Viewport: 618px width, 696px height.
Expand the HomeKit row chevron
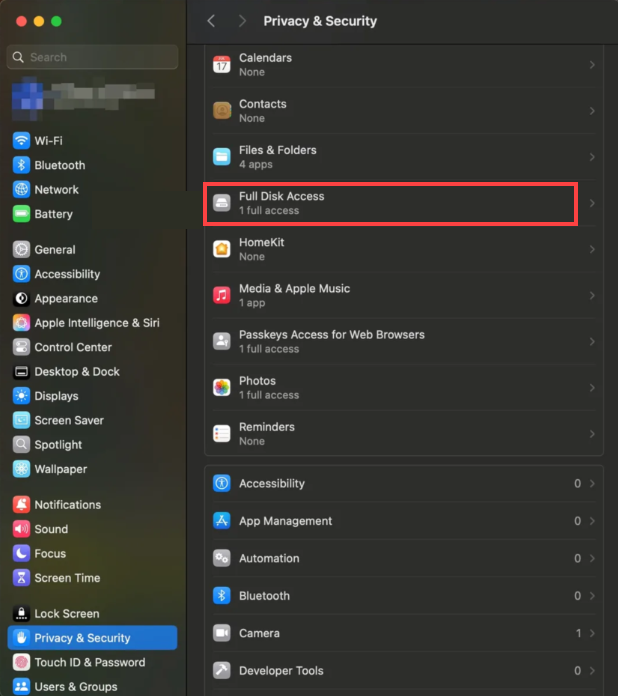pos(592,249)
